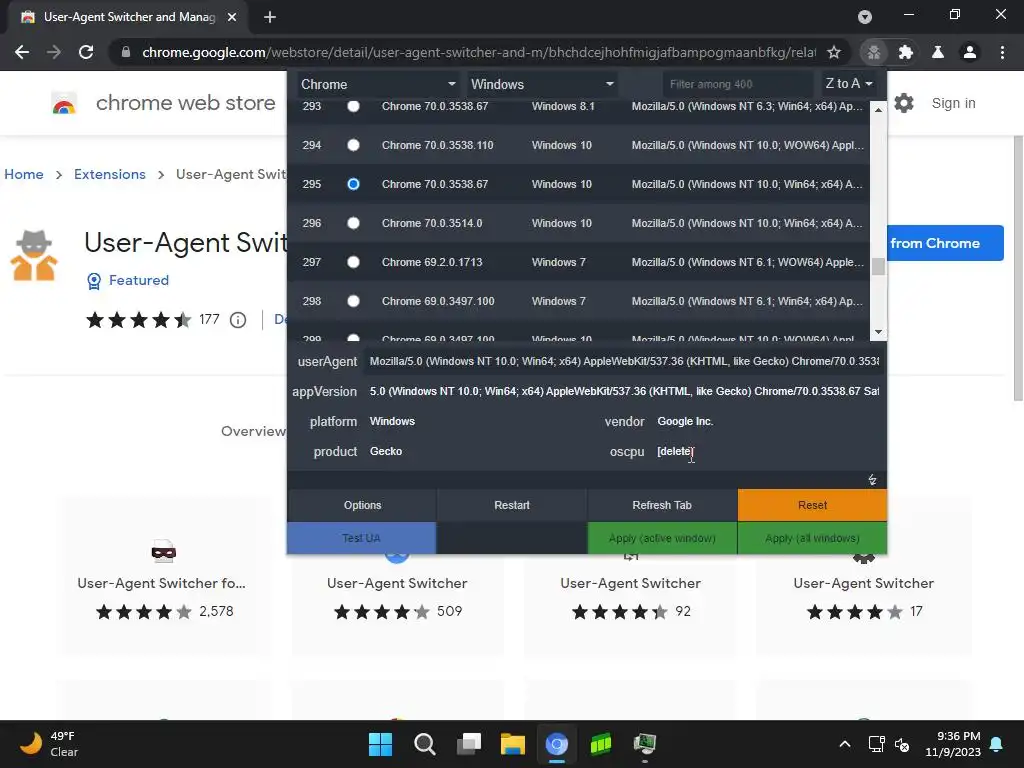Select row 297 Chrome 69.2.0.1713 radio button

click(353, 263)
